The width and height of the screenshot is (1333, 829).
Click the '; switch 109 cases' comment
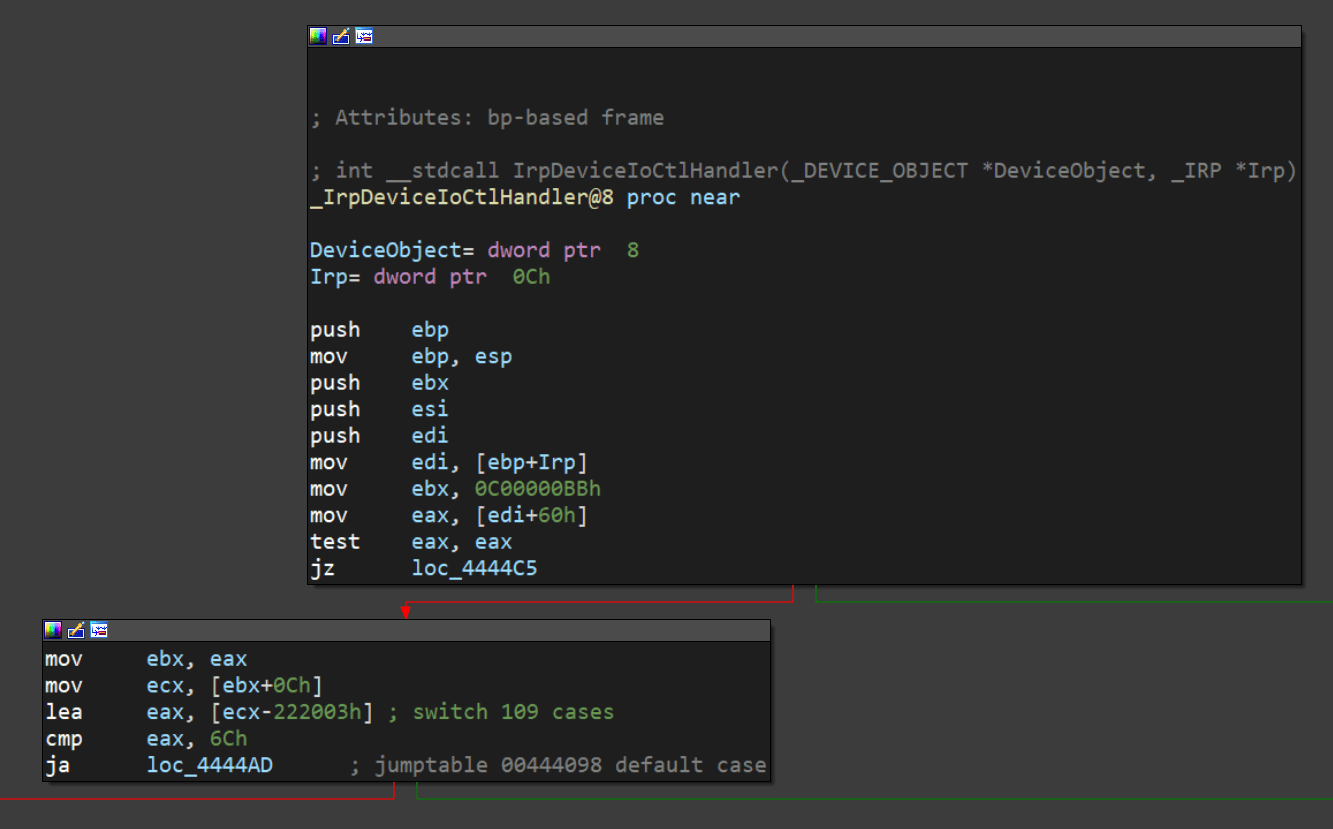500,712
